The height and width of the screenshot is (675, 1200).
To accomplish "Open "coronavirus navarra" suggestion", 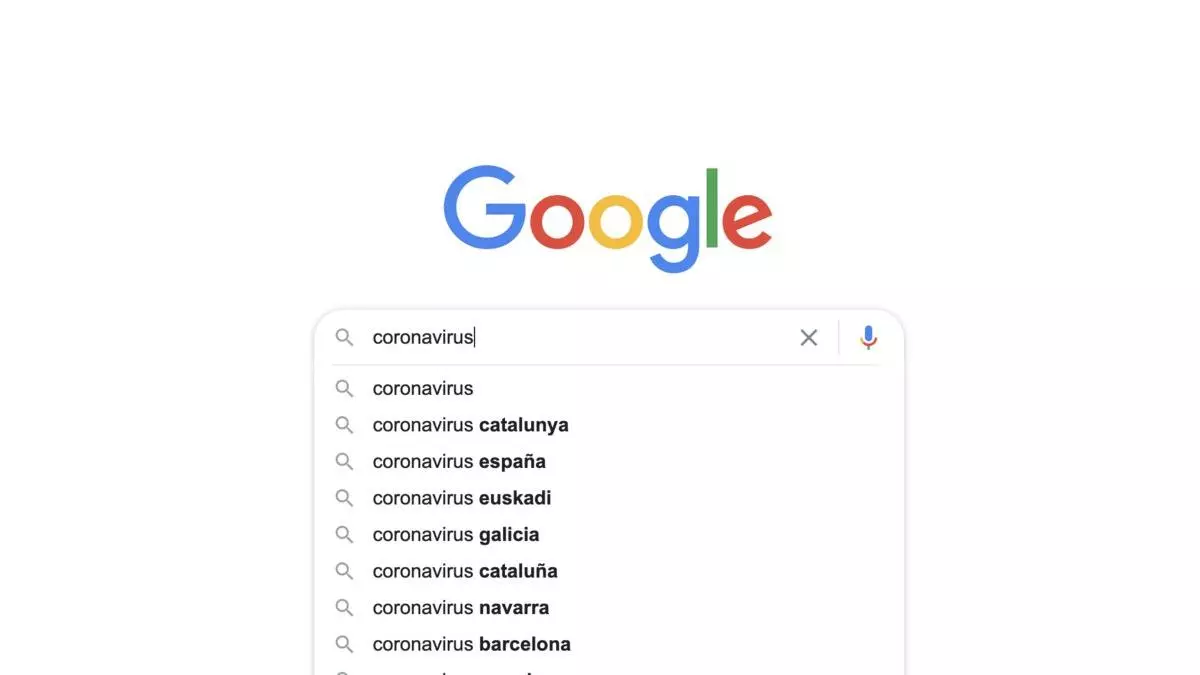I will point(461,608).
